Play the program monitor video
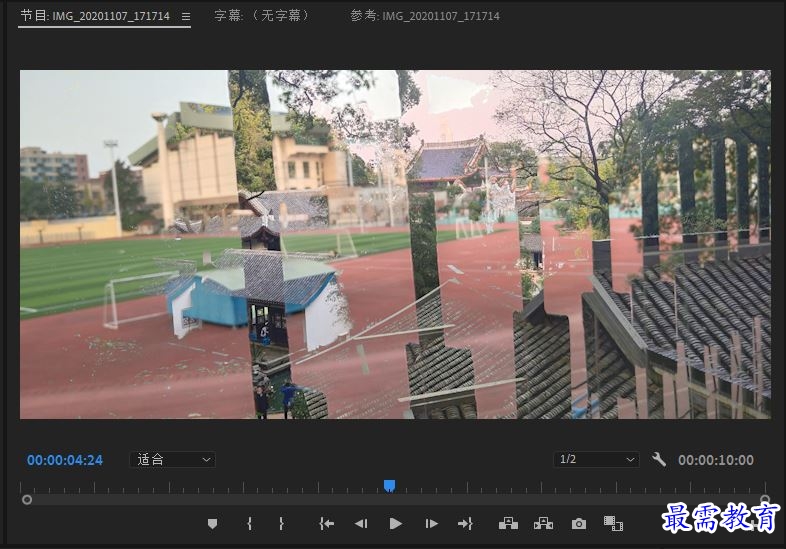This screenshot has width=786, height=549. [396, 524]
